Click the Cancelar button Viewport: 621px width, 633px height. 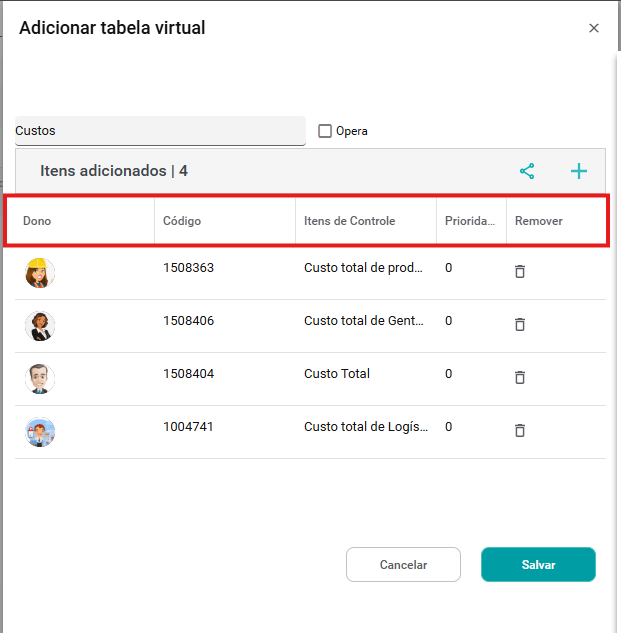[403, 565]
